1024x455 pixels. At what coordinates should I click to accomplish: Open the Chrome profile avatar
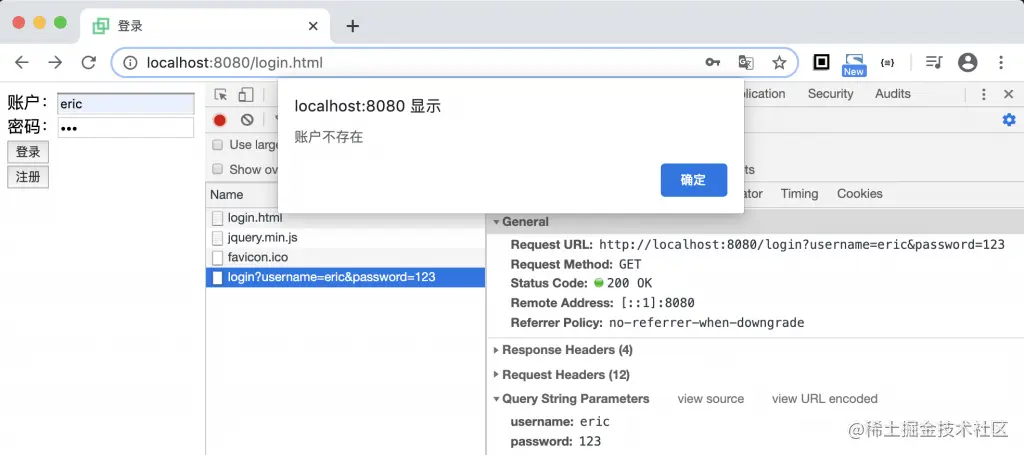pos(967,63)
